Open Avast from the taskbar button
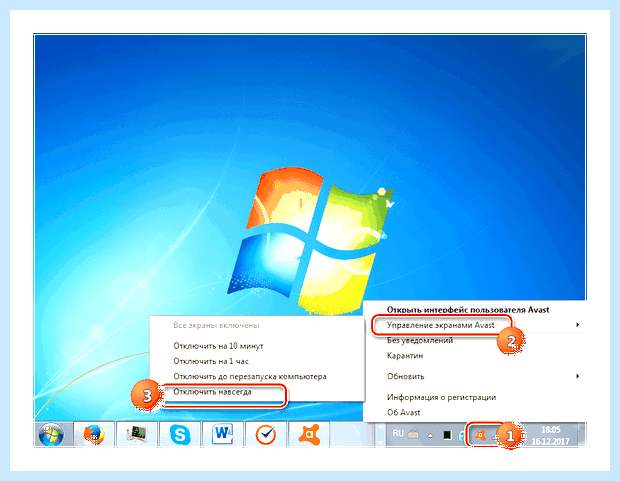Screen dimensions: 620x481 point(309,434)
